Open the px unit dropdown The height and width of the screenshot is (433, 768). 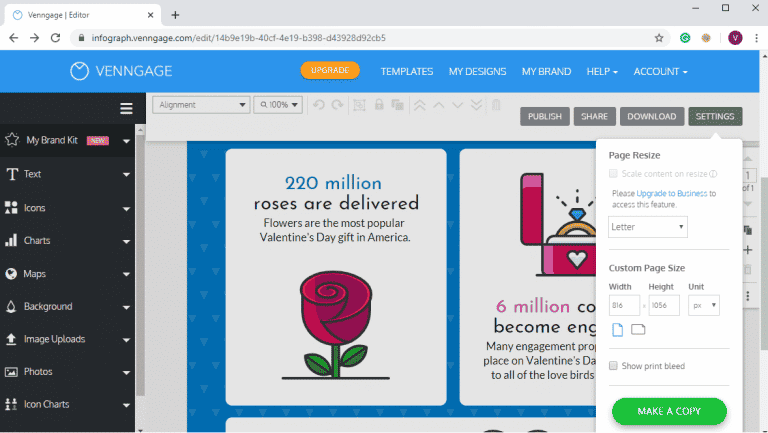[x=701, y=305]
